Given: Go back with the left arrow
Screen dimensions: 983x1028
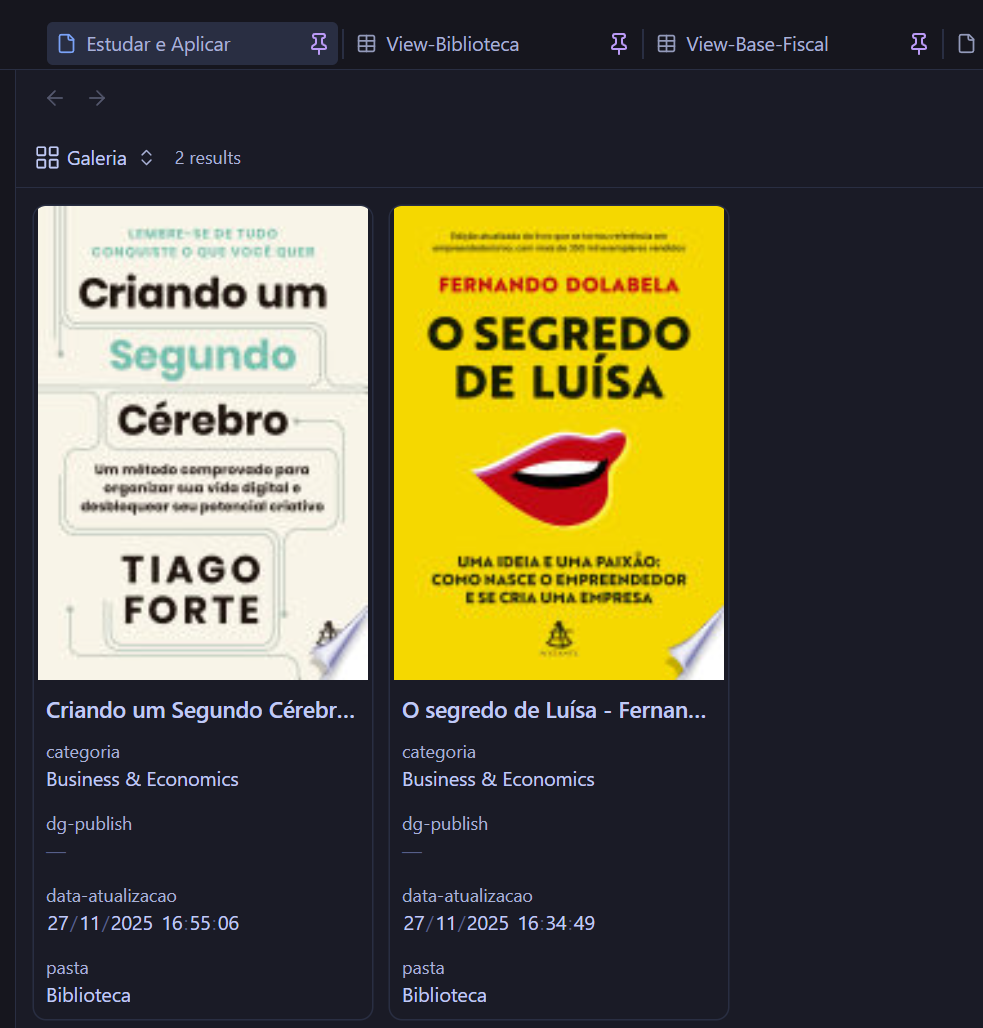Looking at the screenshot, I should (55, 98).
